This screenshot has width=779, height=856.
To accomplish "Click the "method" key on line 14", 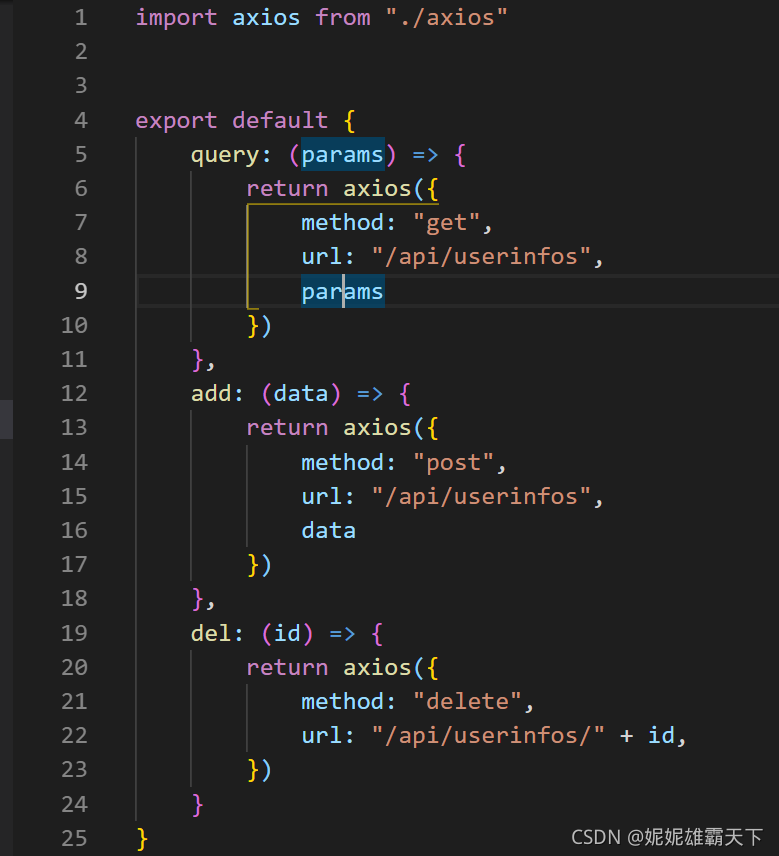I will (343, 463).
